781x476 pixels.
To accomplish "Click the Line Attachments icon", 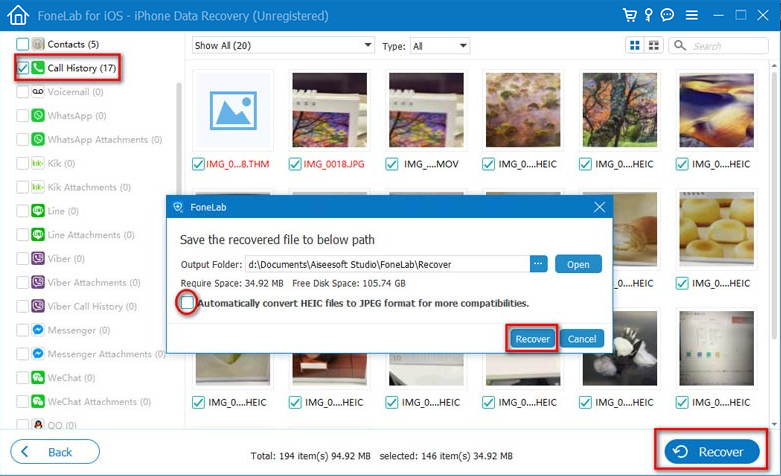I will [x=38, y=235].
